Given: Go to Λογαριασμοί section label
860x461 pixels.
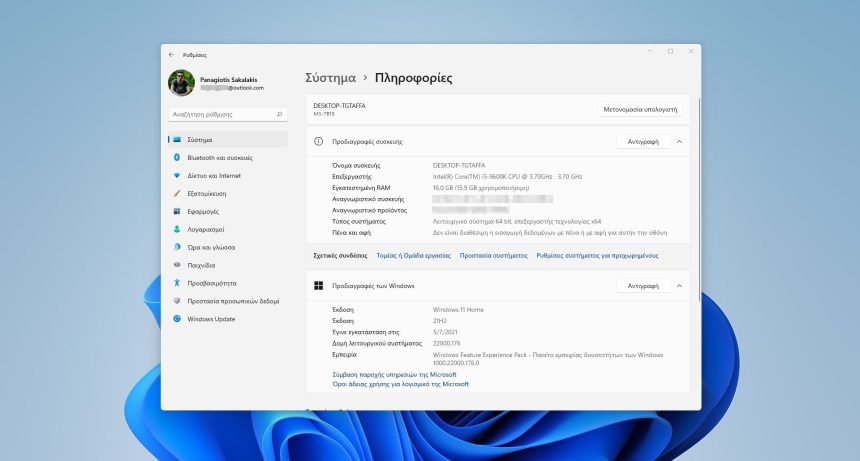Looking at the screenshot, I should coord(206,230).
